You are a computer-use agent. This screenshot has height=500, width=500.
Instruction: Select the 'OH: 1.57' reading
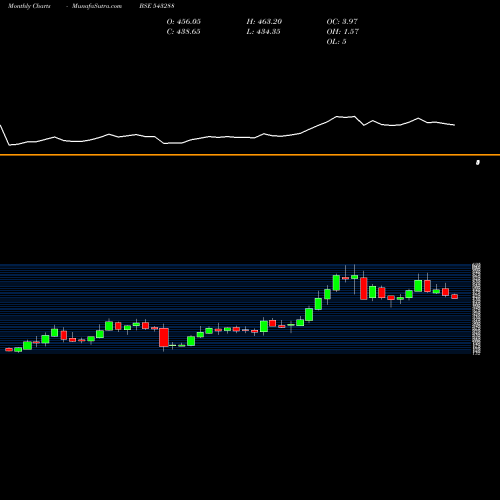pos(343,32)
